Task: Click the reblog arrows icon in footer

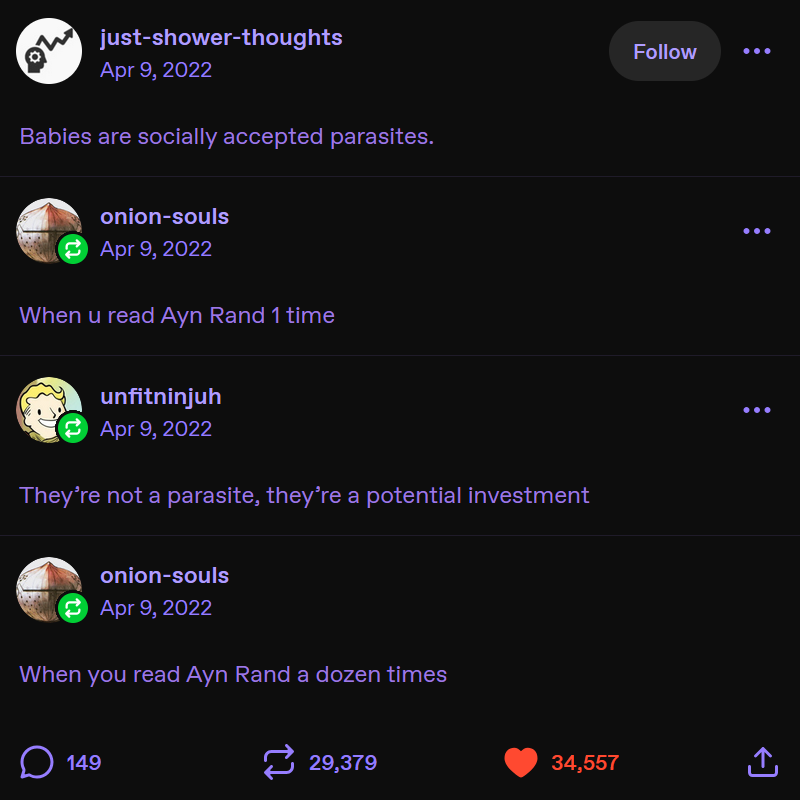Action: [279, 763]
